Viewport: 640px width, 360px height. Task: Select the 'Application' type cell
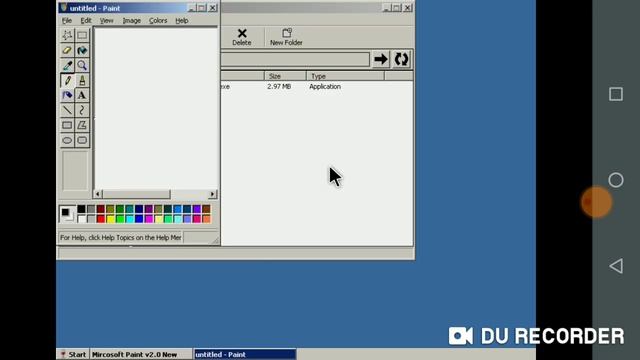click(325, 87)
